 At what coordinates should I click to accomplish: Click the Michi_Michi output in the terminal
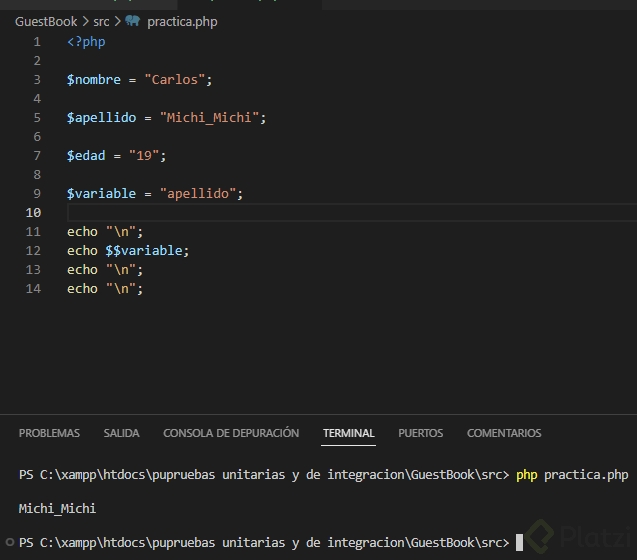tap(57, 508)
